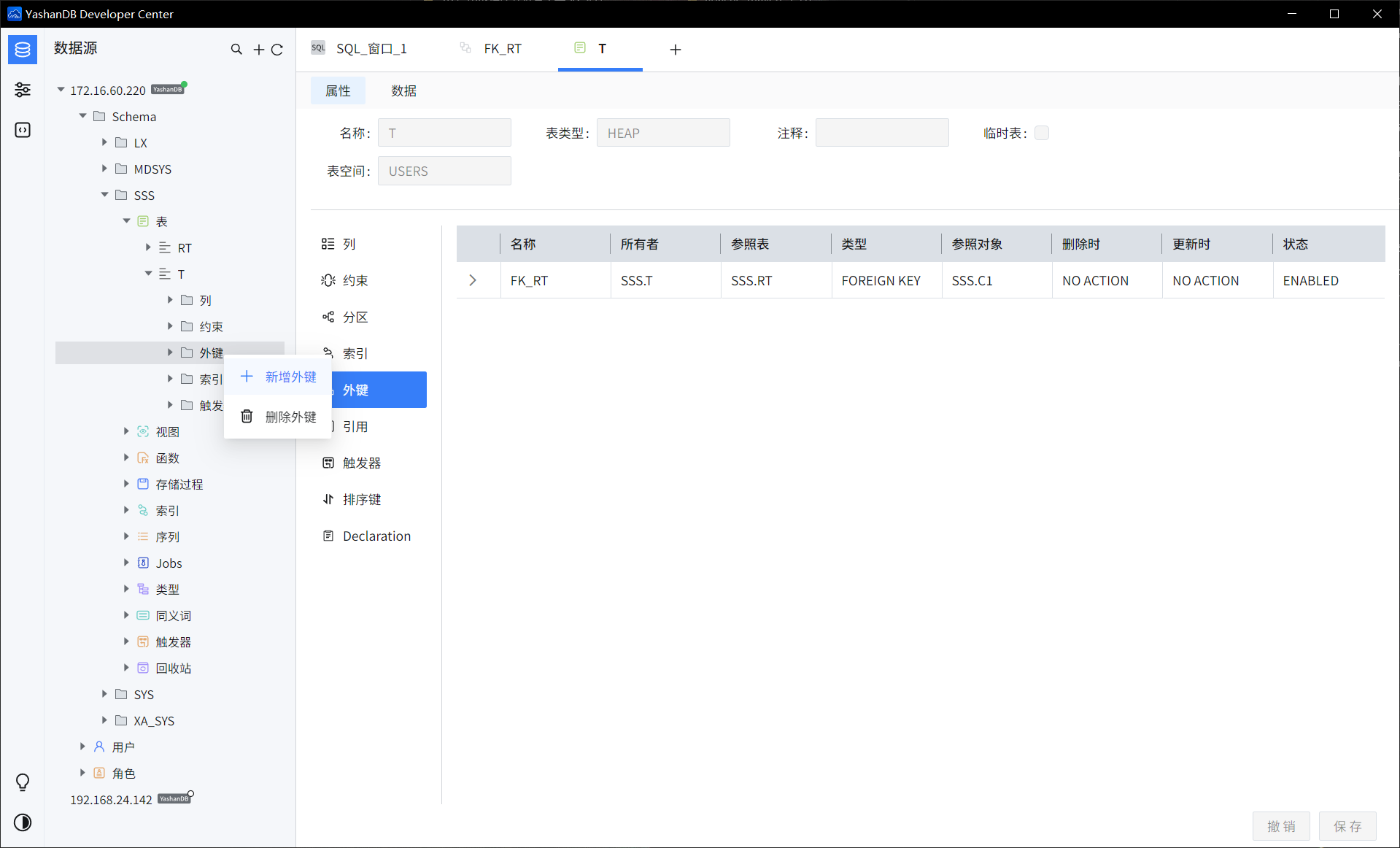The width and height of the screenshot is (1400, 848).
Task: Collapse the SSS schema folder
Action: [105, 195]
